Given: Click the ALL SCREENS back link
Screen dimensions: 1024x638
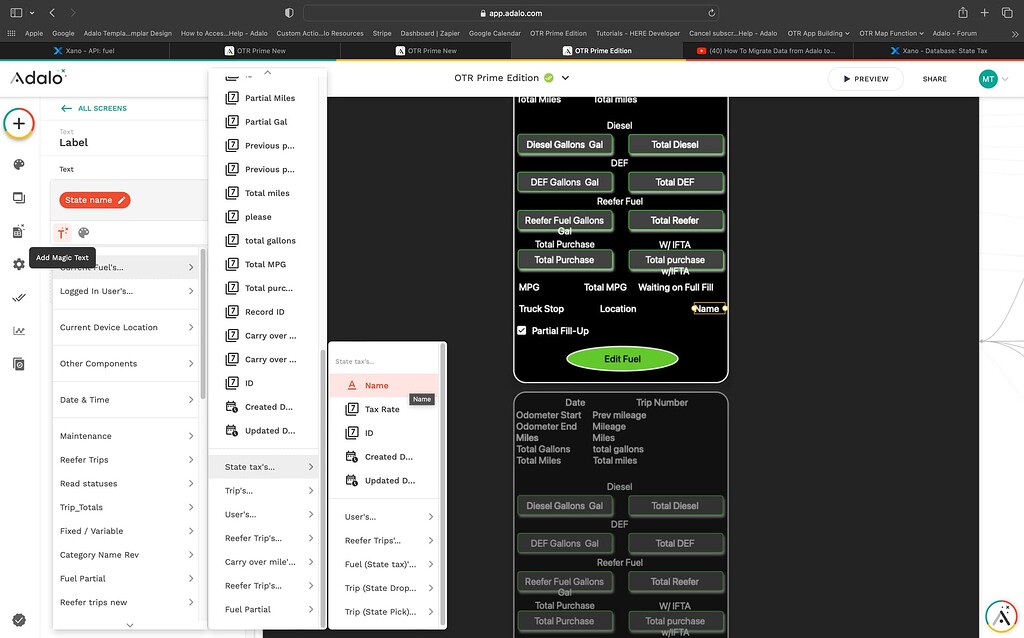Looking at the screenshot, I should pyautogui.click(x=98, y=108).
